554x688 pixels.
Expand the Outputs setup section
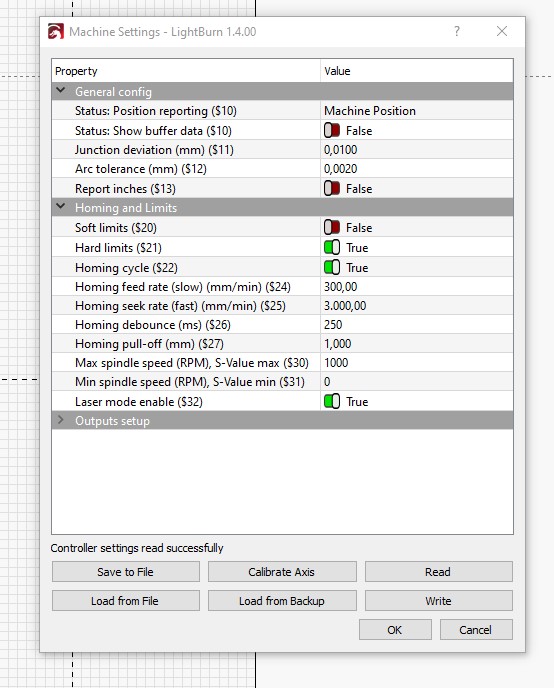click(x=61, y=420)
